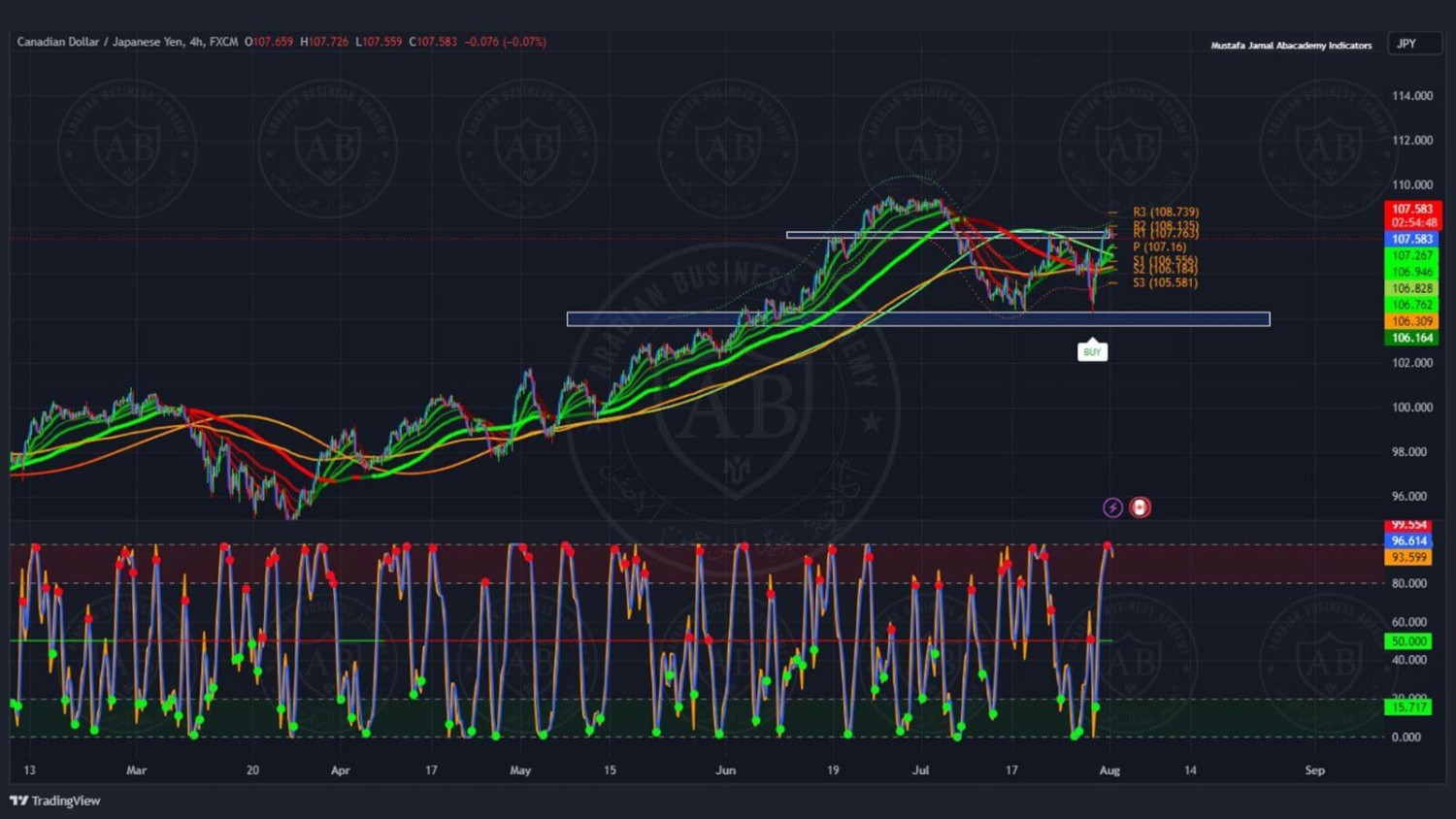Click the May date on time axis
Viewport: 1456px width, 819px height.
coord(520,770)
